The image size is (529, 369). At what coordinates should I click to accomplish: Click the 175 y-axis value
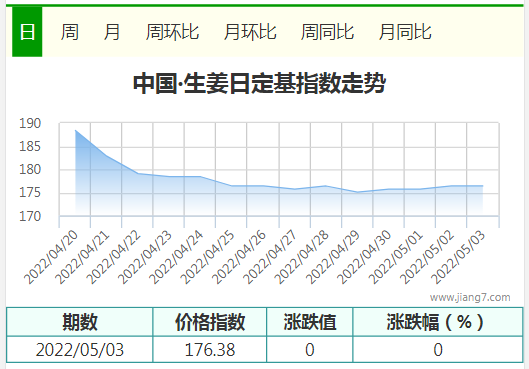(x=30, y=193)
